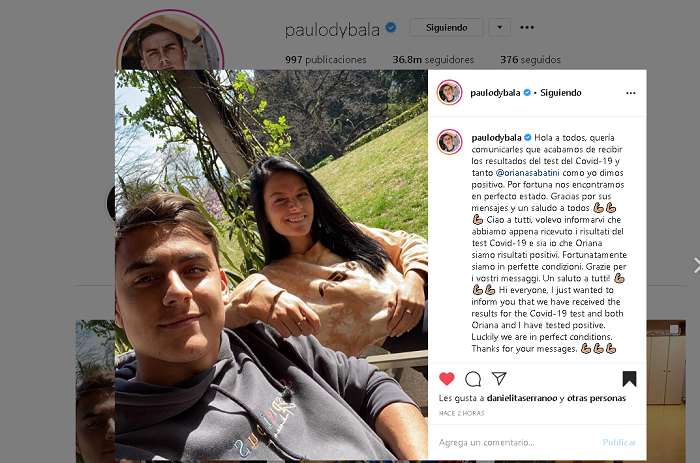The image size is (700, 463).
Task: Click Siguiendo text in post header
Action: (x=561, y=93)
